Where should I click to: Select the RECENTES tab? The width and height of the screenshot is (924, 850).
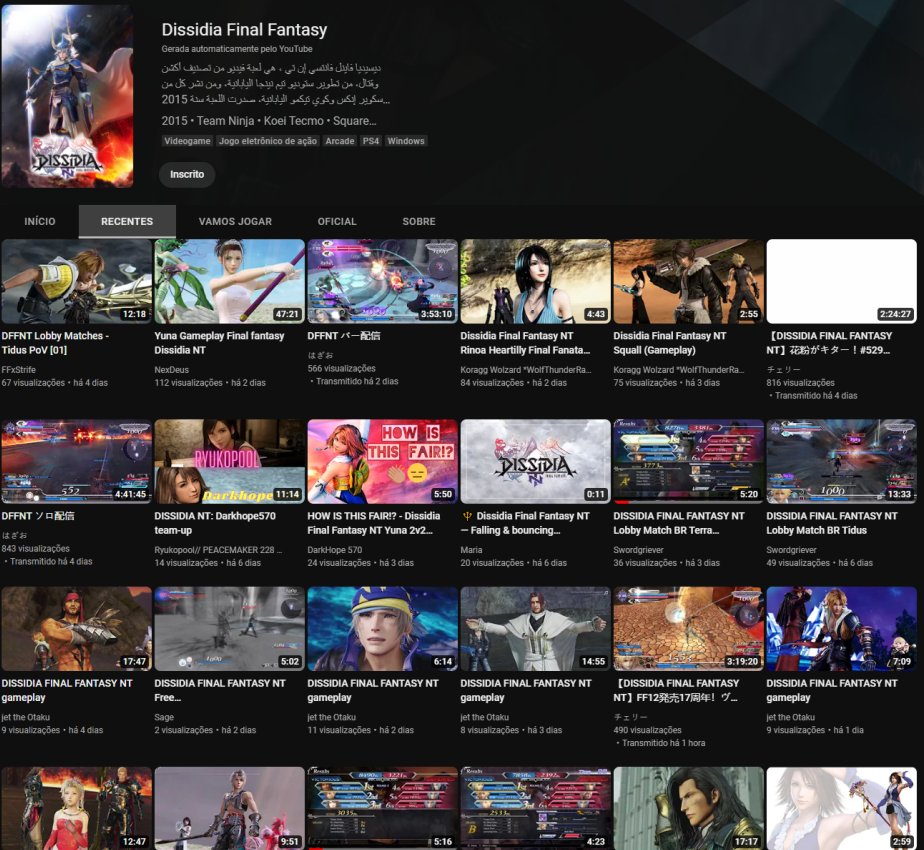127,222
